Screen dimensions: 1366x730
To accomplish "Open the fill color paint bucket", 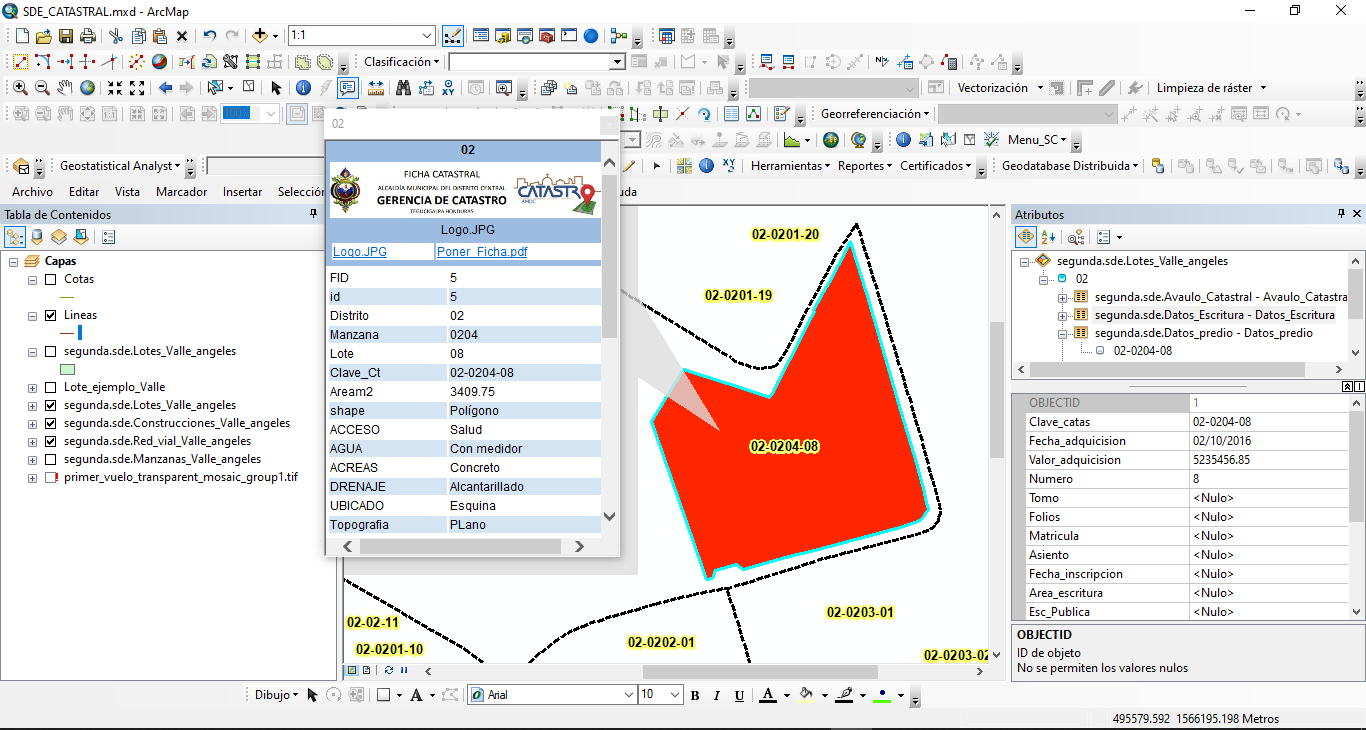I will pyautogui.click(x=807, y=695).
